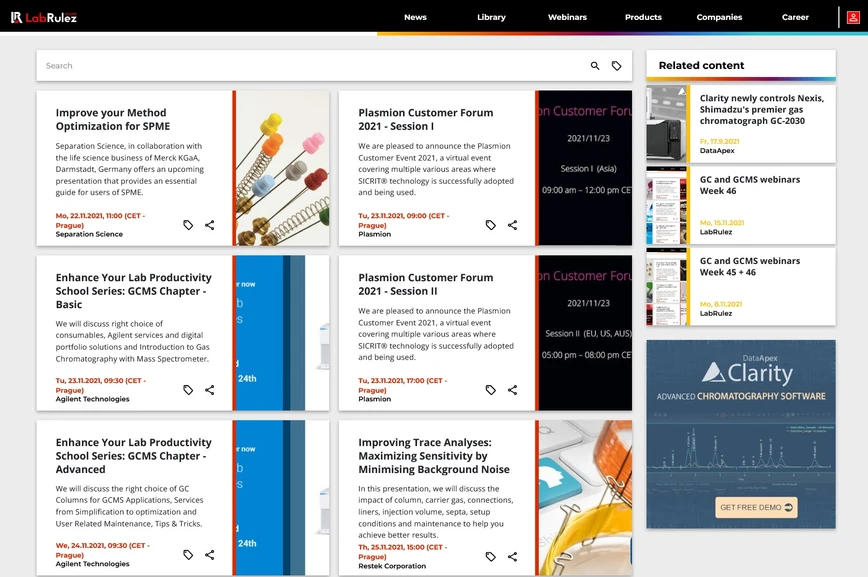Viewport: 868px width, 577px height.
Task: Click the Plasmion Session II (EU, US, AUS) image
Action: coord(585,333)
